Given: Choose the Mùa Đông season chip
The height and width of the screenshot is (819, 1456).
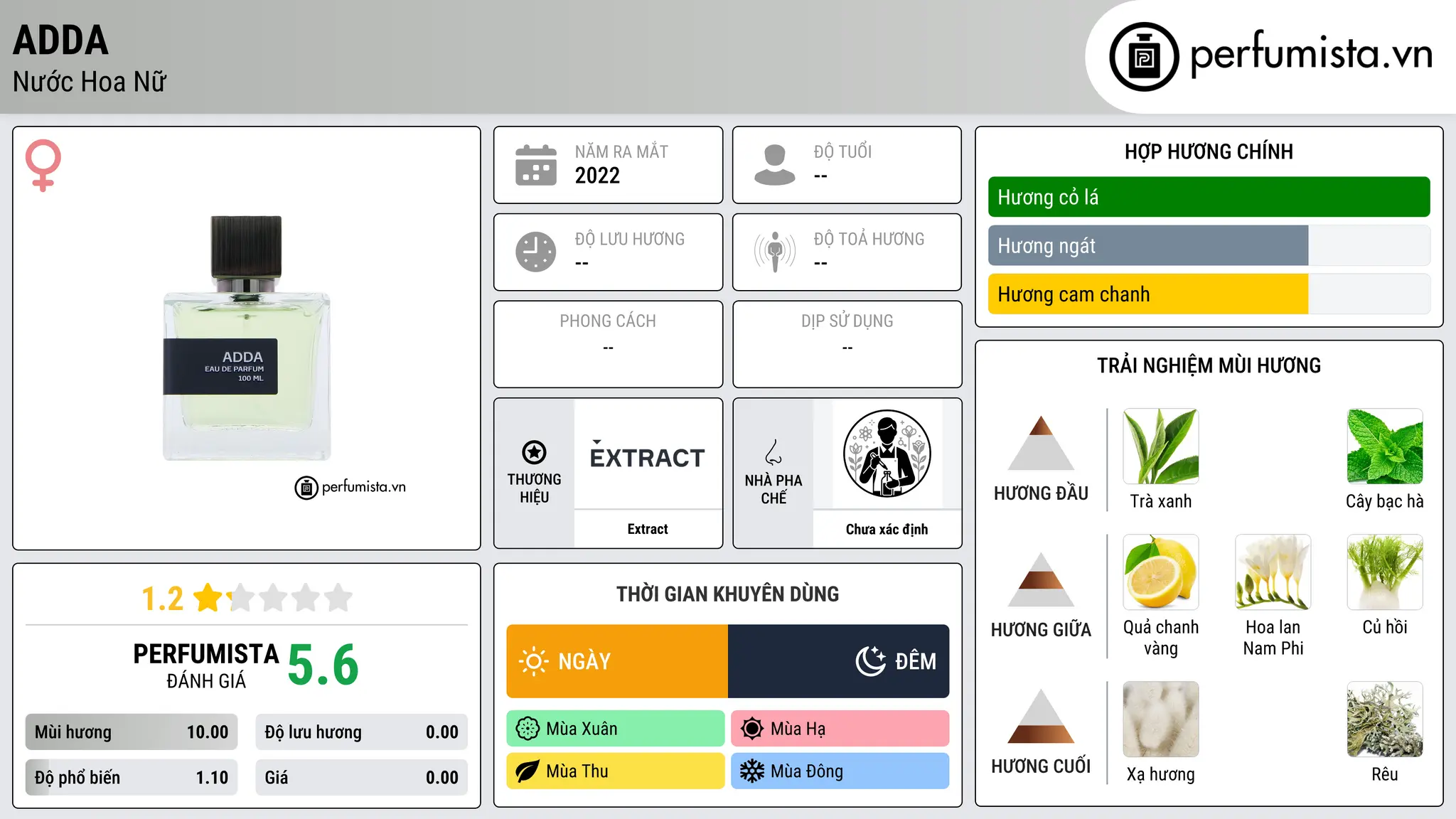Looking at the screenshot, I should (840, 771).
